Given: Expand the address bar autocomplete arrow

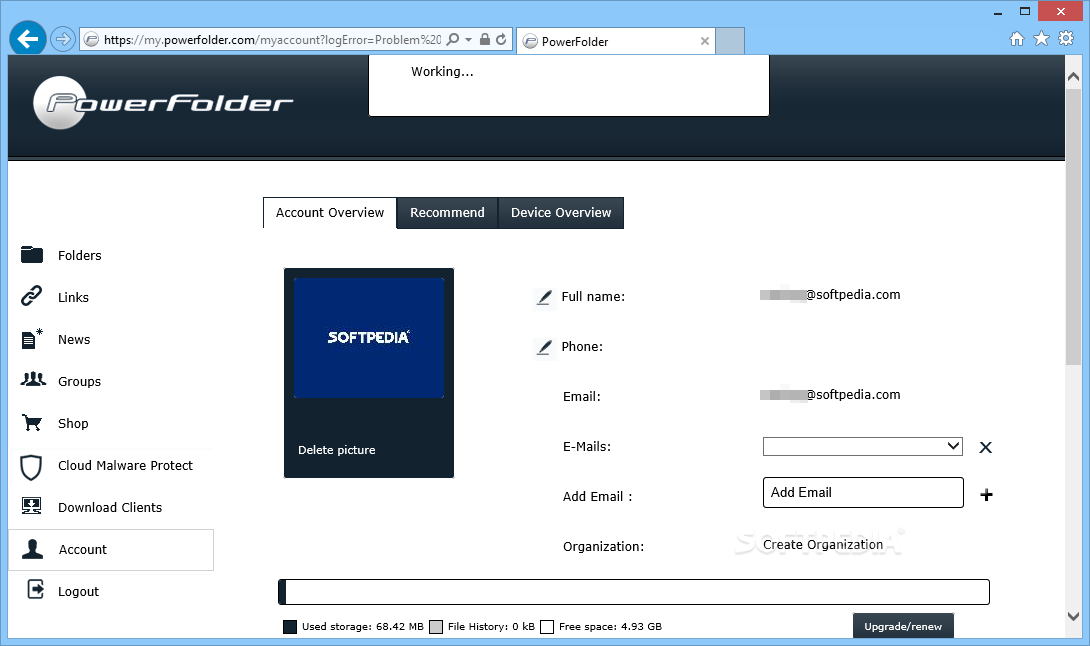Looking at the screenshot, I should point(469,40).
